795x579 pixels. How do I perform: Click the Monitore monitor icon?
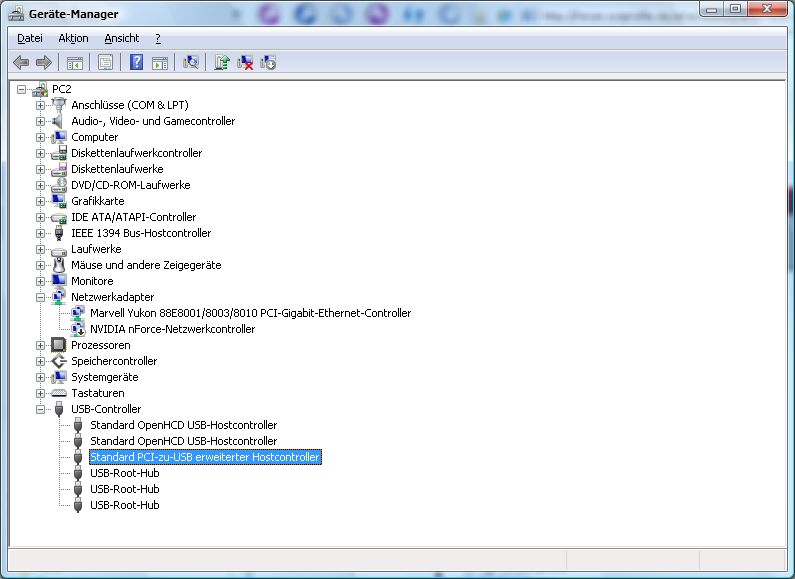tap(59, 281)
